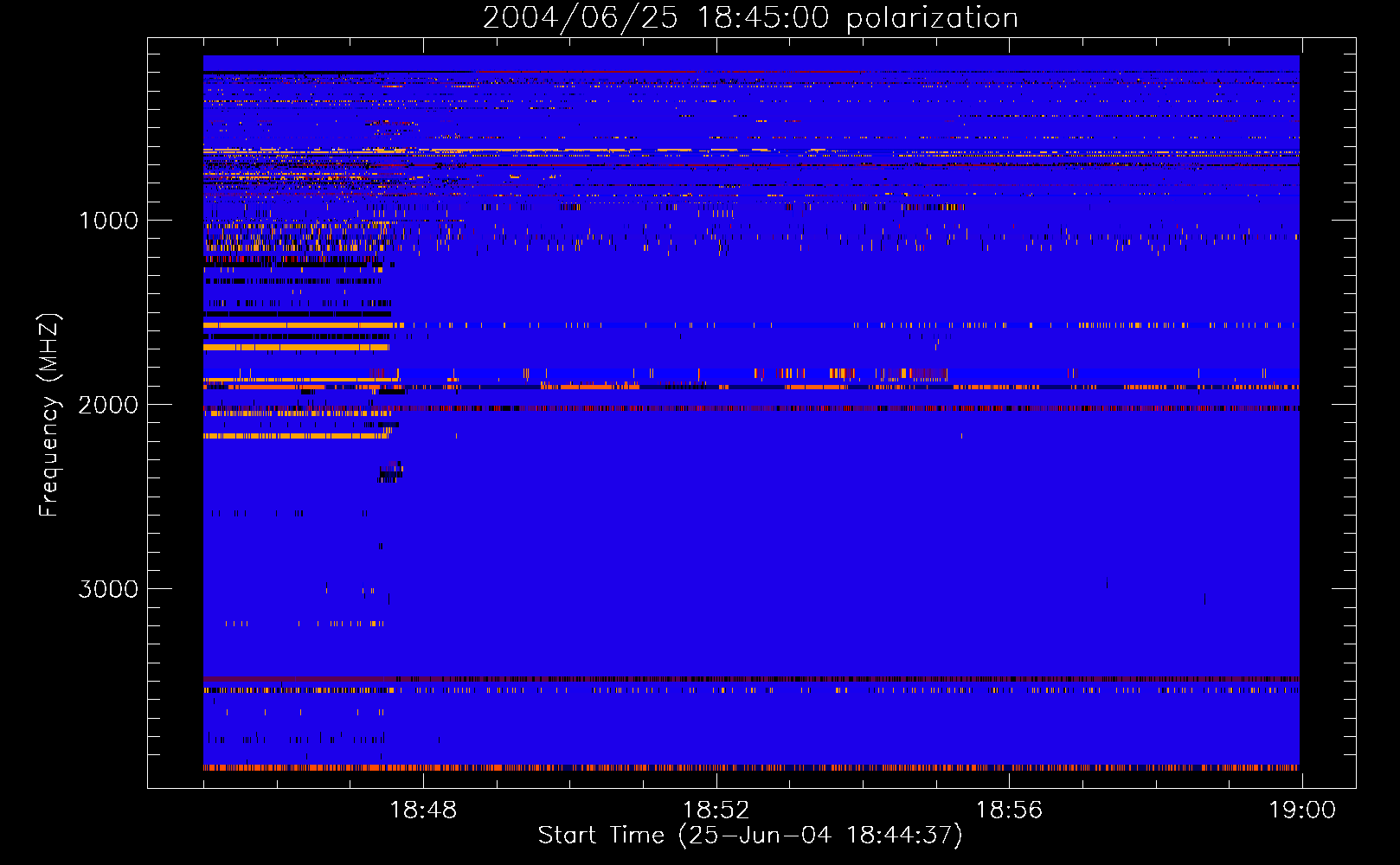Click the 18:52 time tick label

(x=716, y=811)
